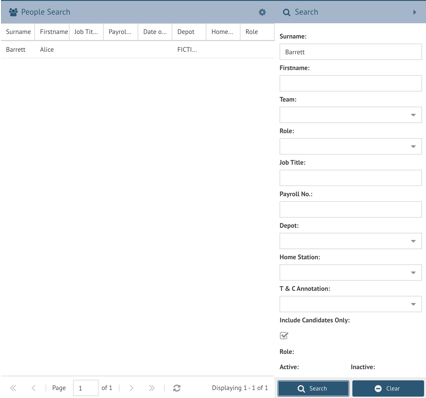The image size is (426, 398).
Task: Click the Search button
Action: [x=313, y=388]
